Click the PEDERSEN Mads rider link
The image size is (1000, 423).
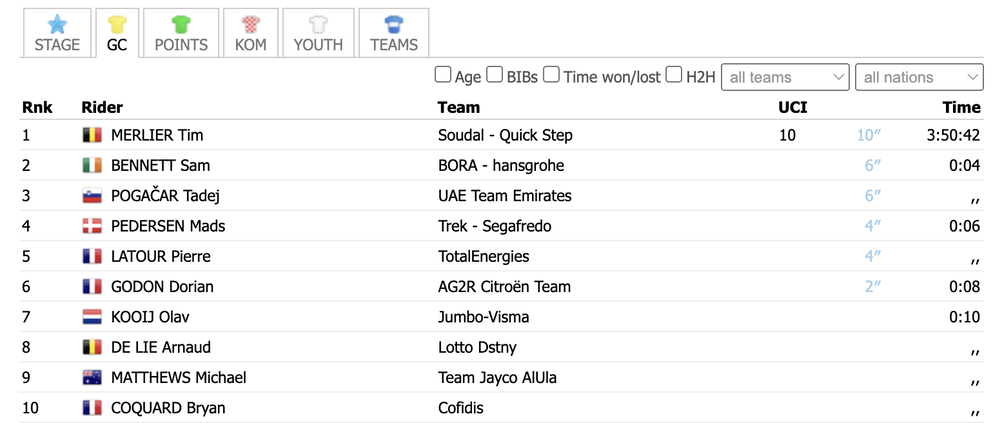(x=168, y=226)
